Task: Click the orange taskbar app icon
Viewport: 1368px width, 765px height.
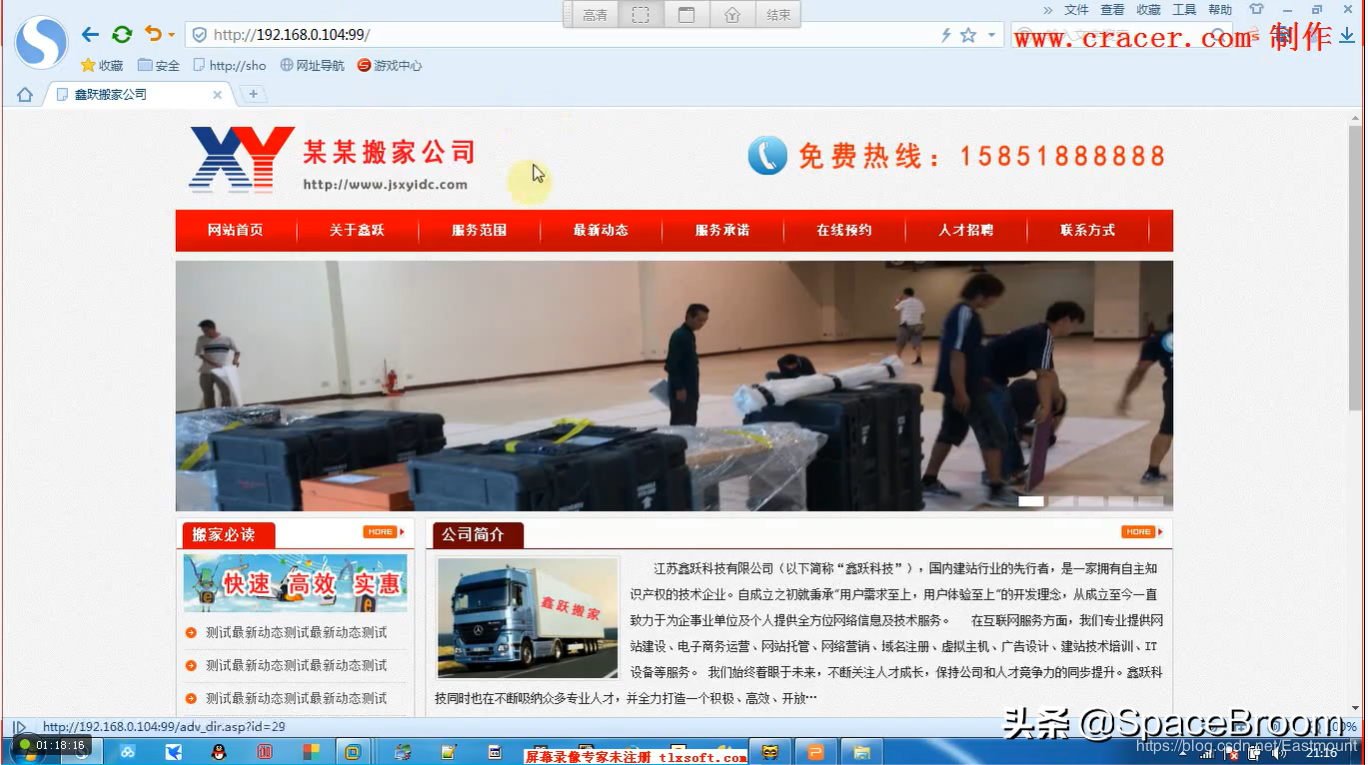Action: point(815,752)
